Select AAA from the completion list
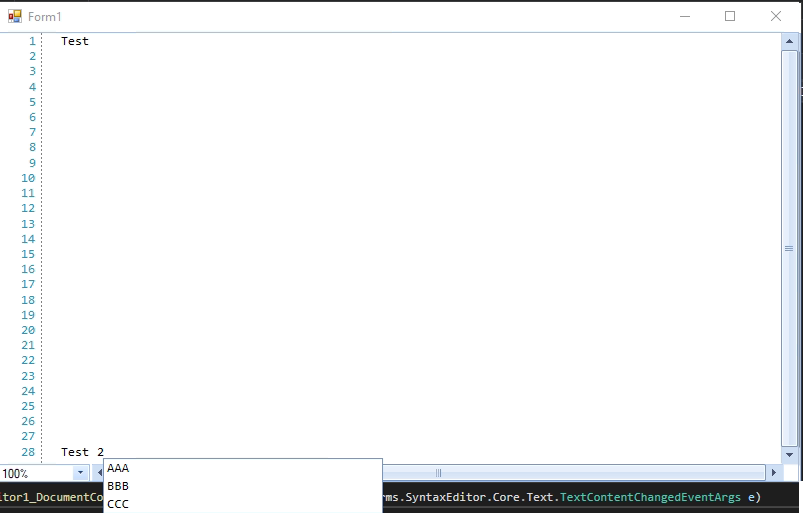The width and height of the screenshot is (803, 513). (x=243, y=468)
